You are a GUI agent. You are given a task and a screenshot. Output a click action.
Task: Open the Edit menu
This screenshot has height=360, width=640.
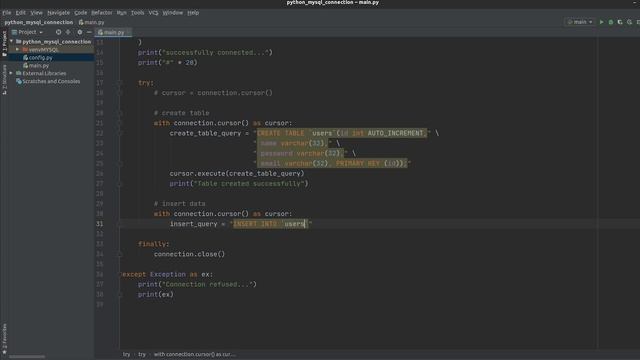click(20, 13)
